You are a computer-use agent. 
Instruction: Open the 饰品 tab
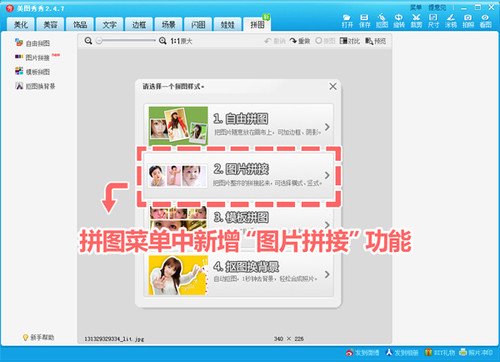tap(80, 24)
